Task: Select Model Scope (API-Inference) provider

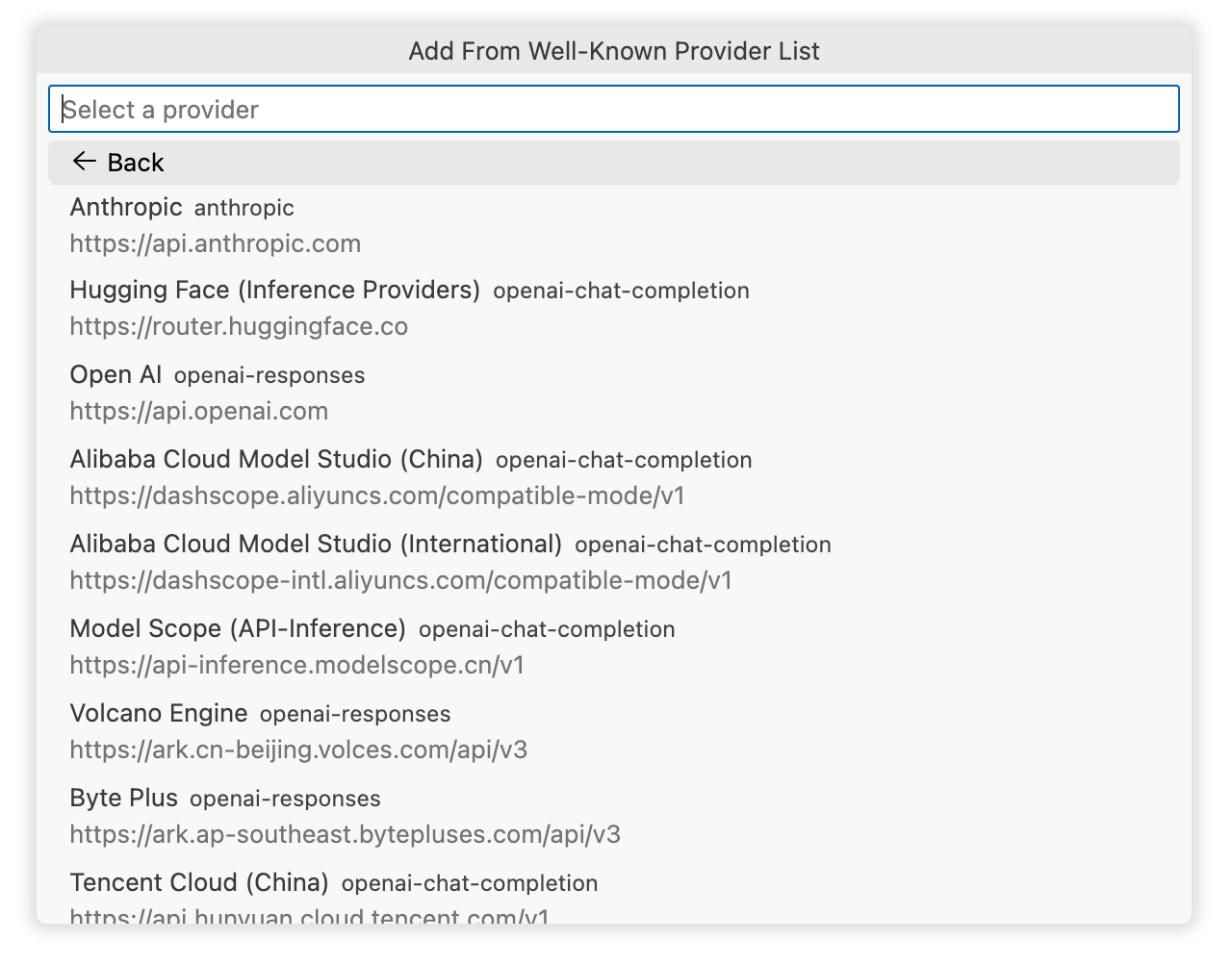Action: (x=614, y=648)
